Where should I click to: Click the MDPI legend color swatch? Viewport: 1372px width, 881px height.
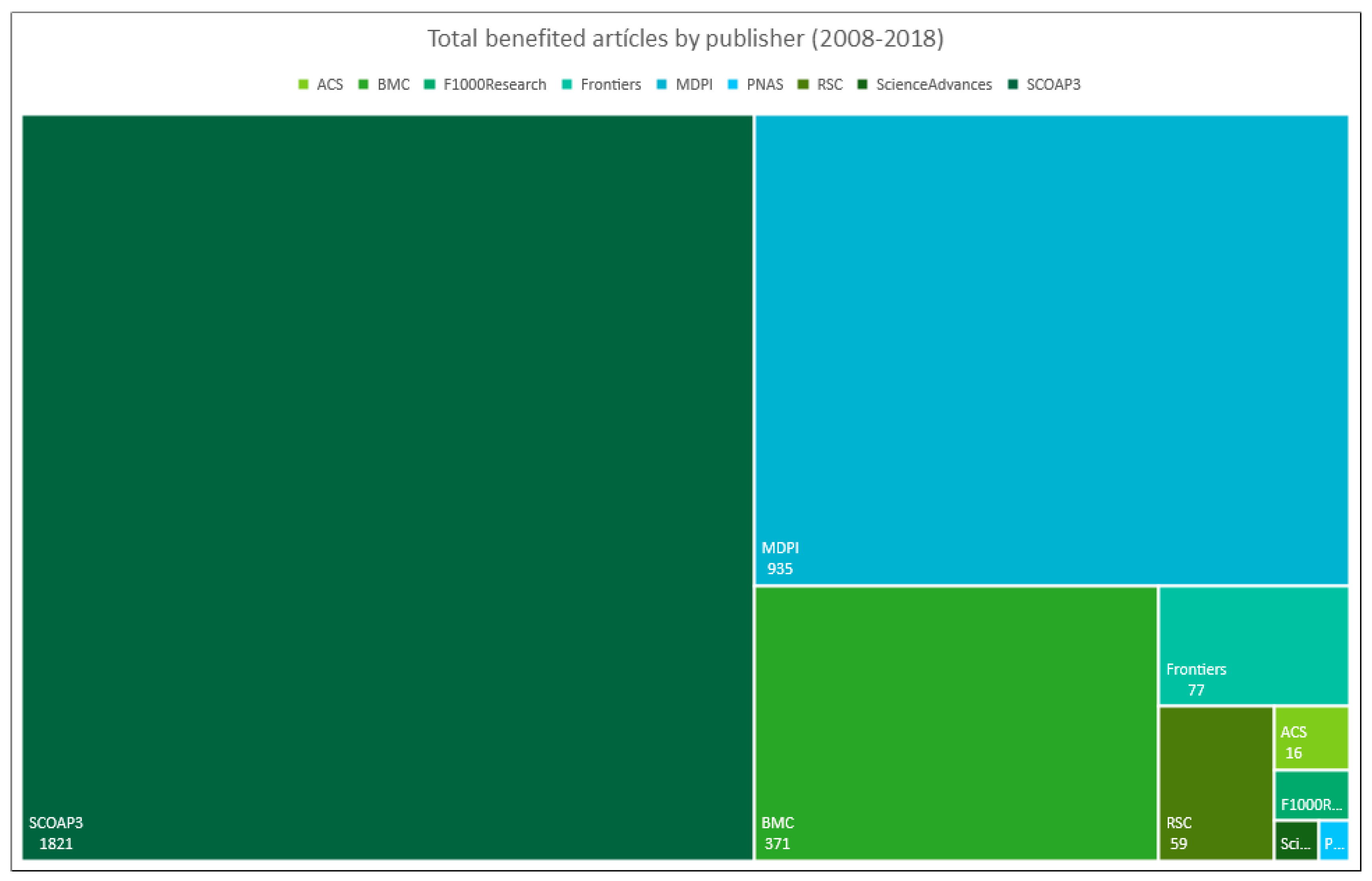(662, 85)
